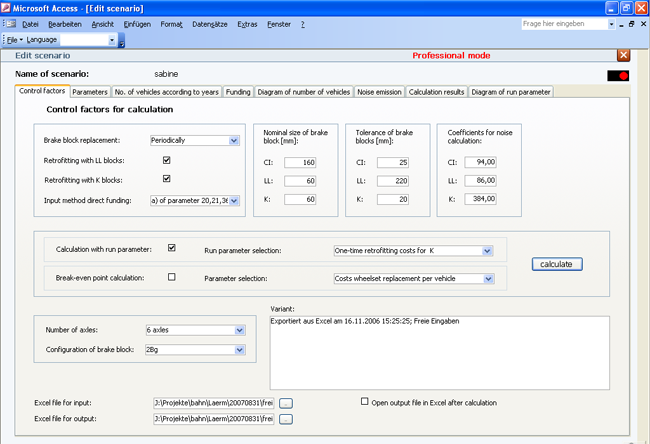Open the ? help menu
650x444 pixels.
click(x=303, y=24)
